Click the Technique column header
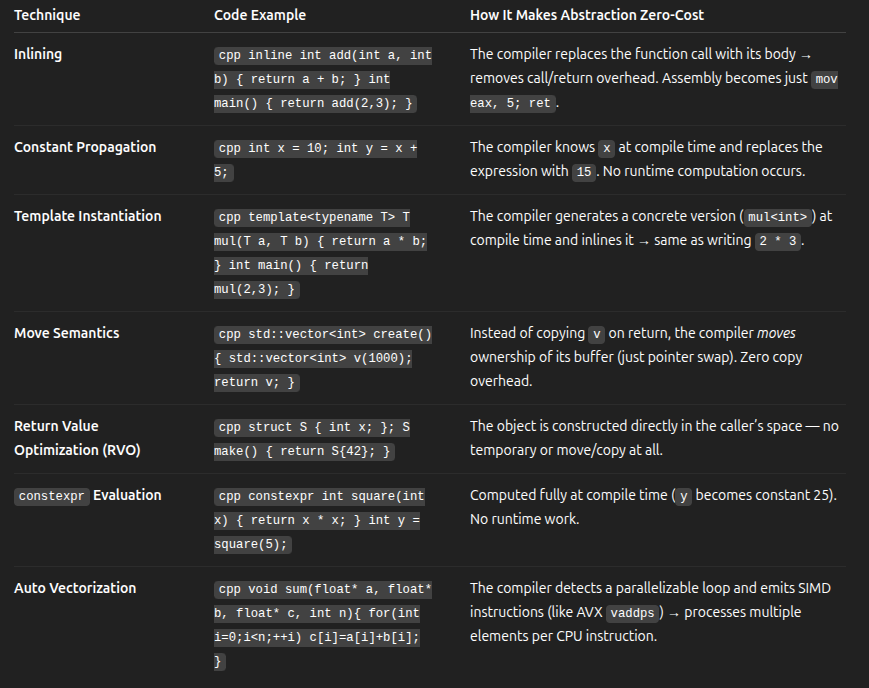This screenshot has width=869, height=688. pyautogui.click(x=47, y=15)
